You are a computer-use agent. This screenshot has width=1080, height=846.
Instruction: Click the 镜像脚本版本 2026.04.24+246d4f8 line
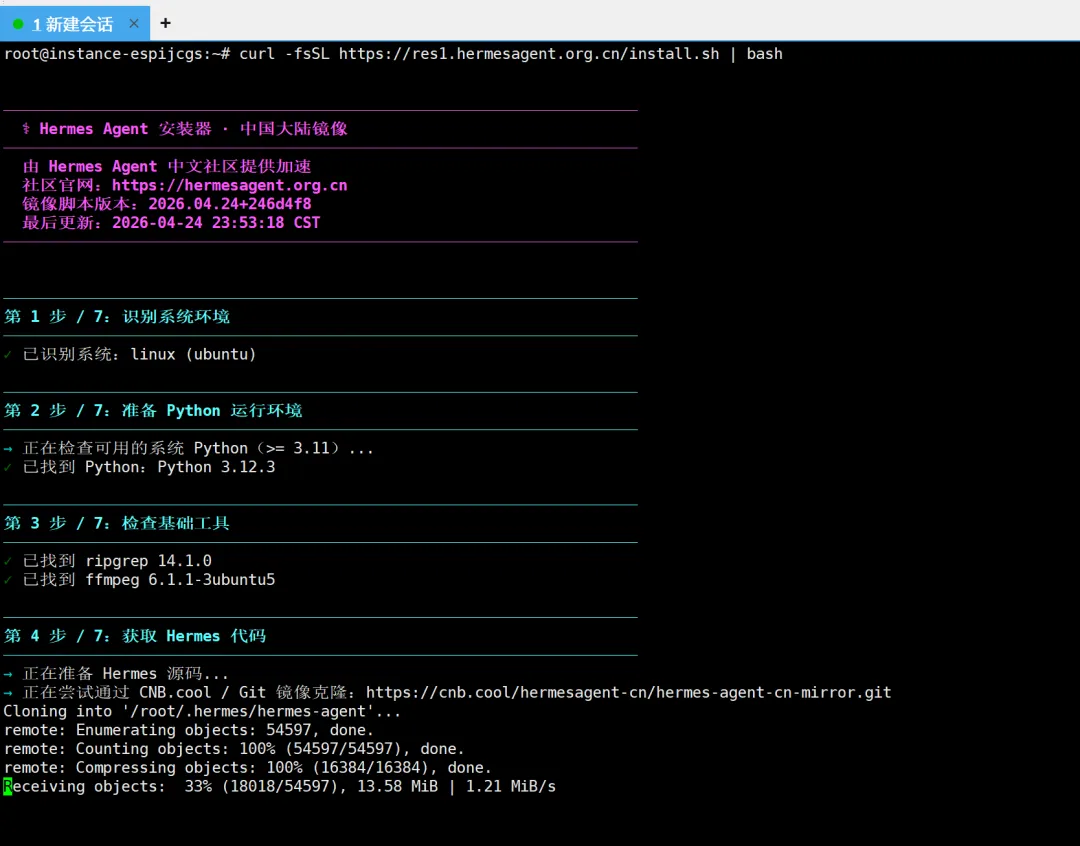(167, 204)
